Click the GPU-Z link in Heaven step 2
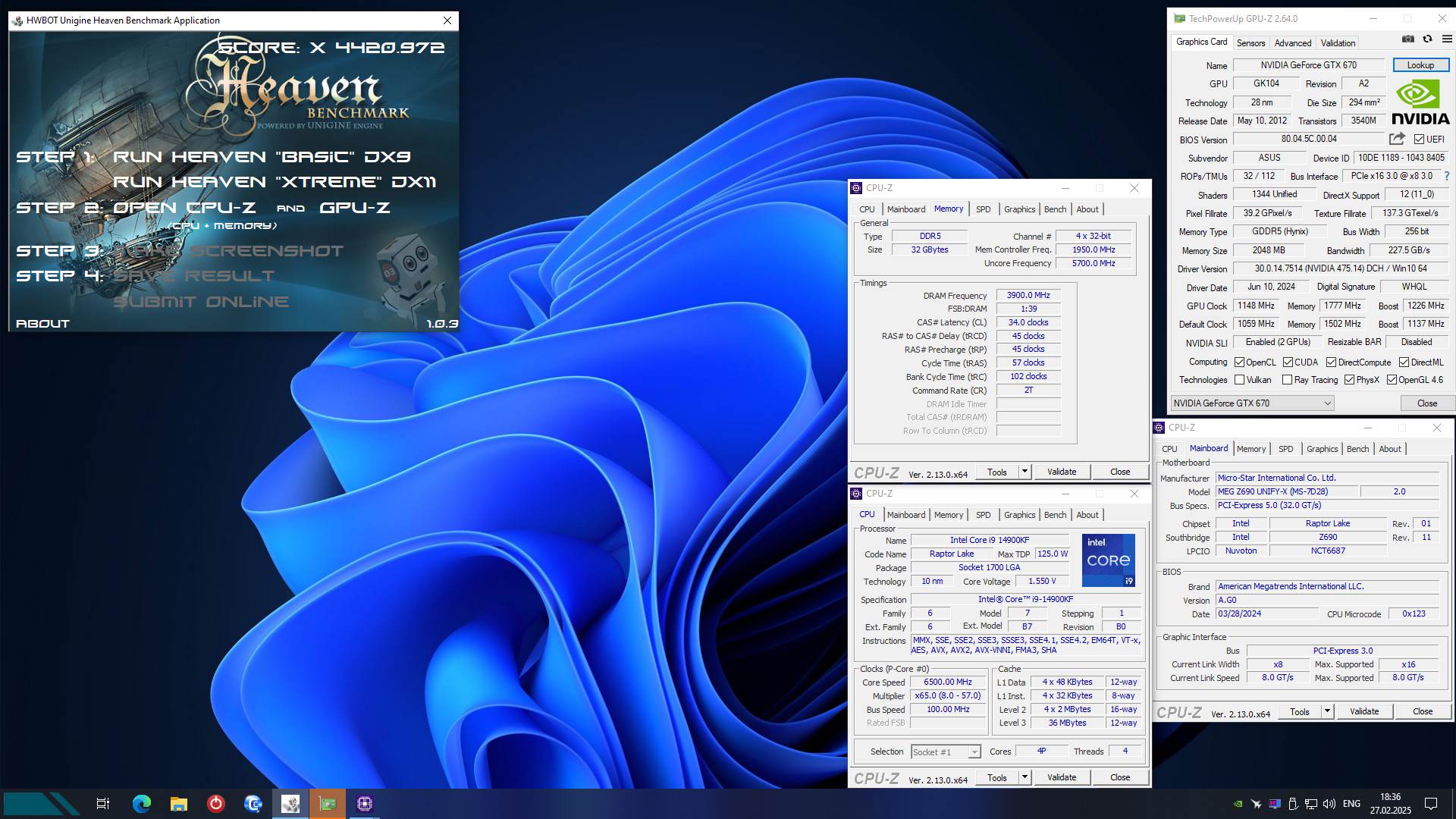 tap(355, 208)
